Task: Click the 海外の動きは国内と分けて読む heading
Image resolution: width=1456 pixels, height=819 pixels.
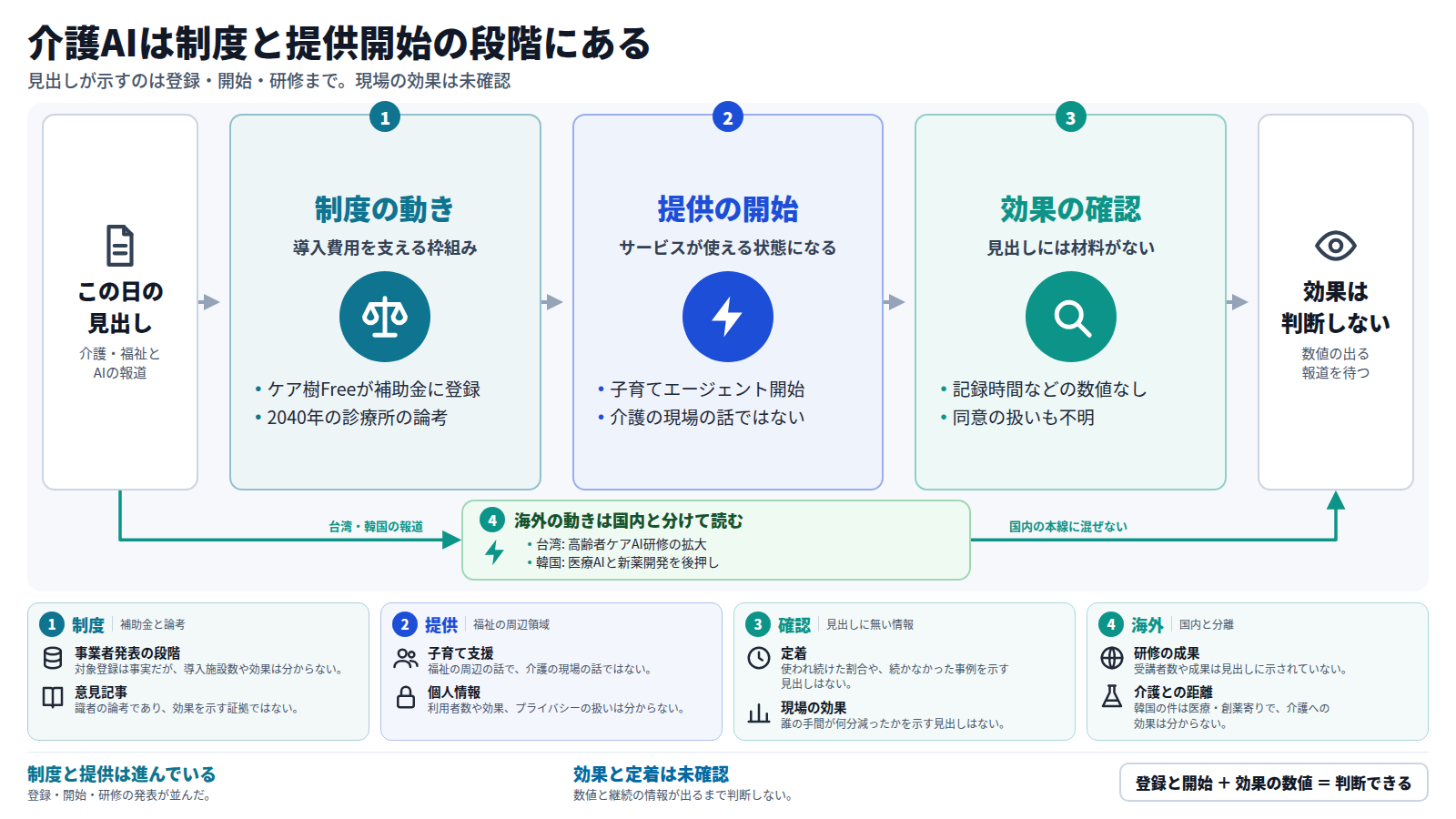Action: (628, 521)
